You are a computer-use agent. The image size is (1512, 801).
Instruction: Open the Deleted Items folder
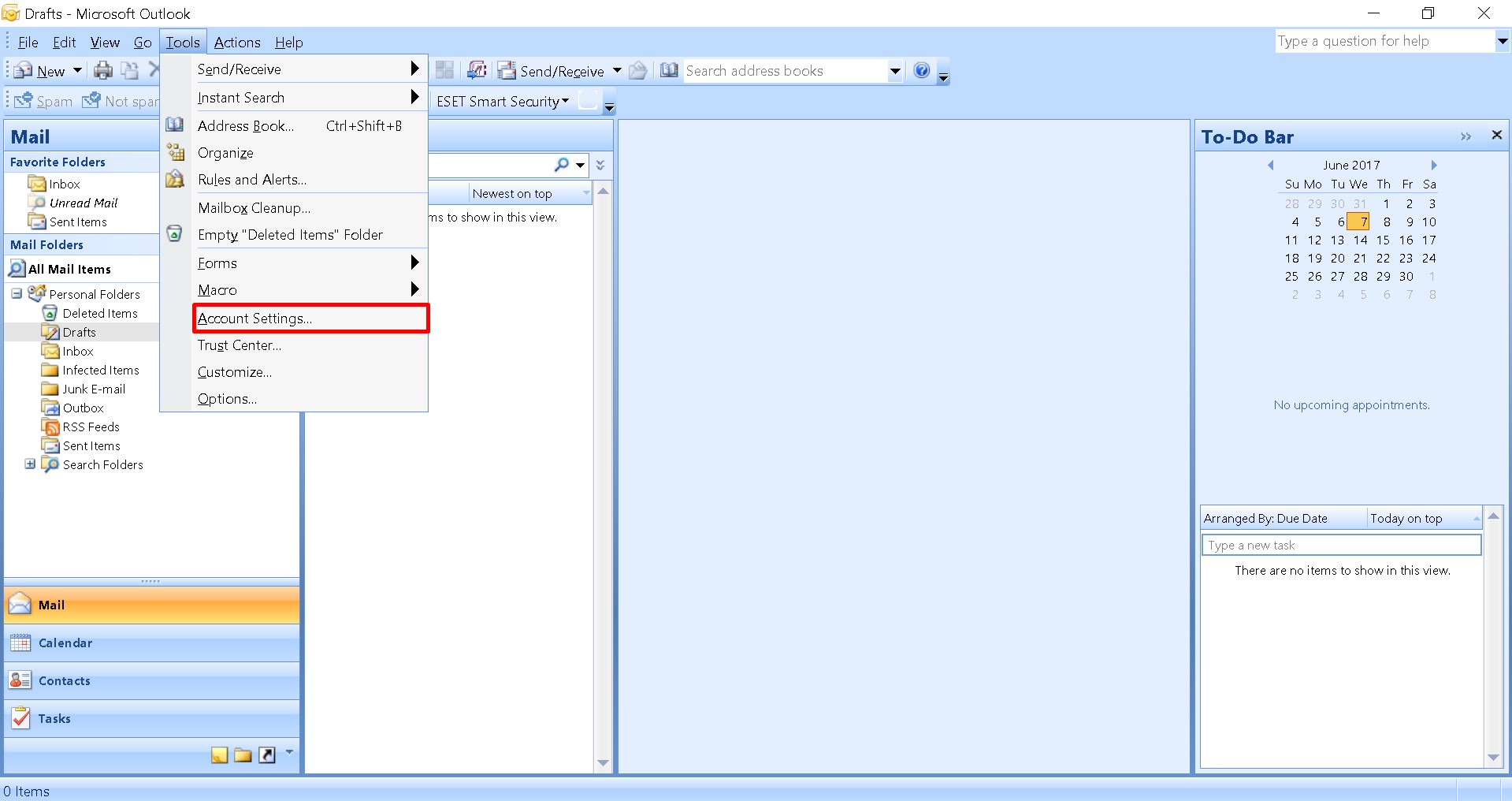click(99, 314)
